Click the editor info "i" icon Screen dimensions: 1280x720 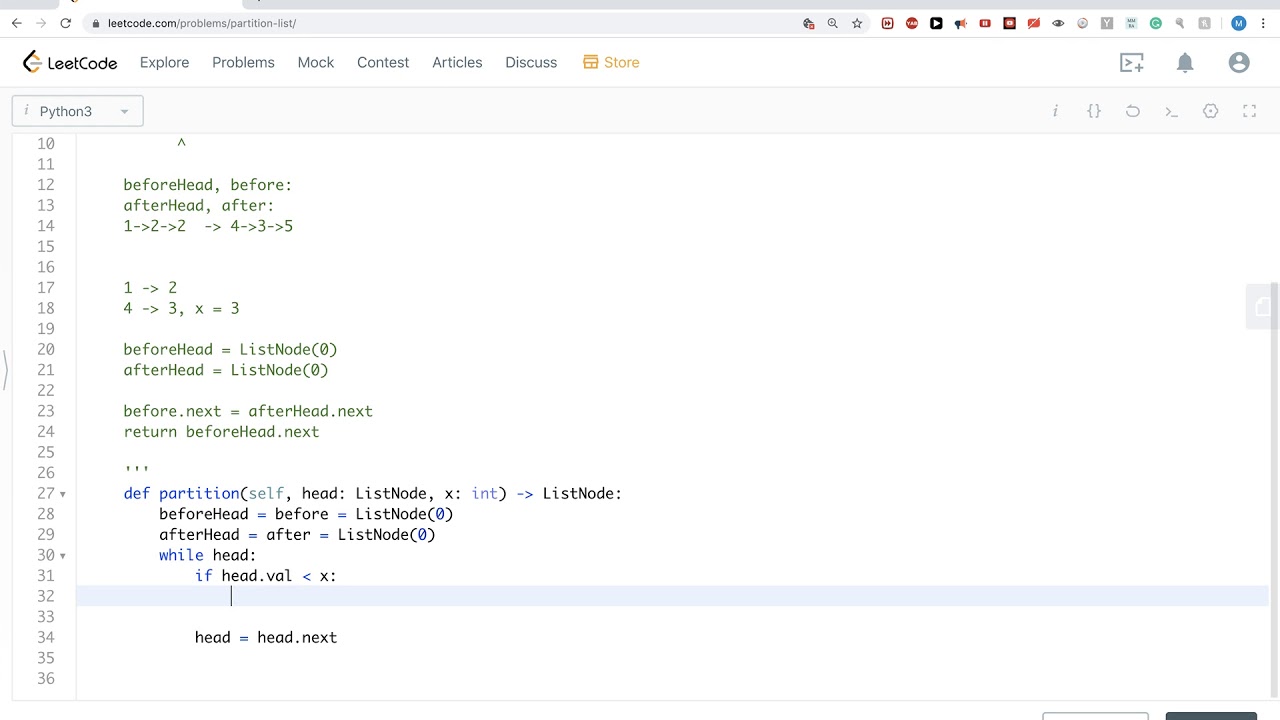click(1055, 111)
